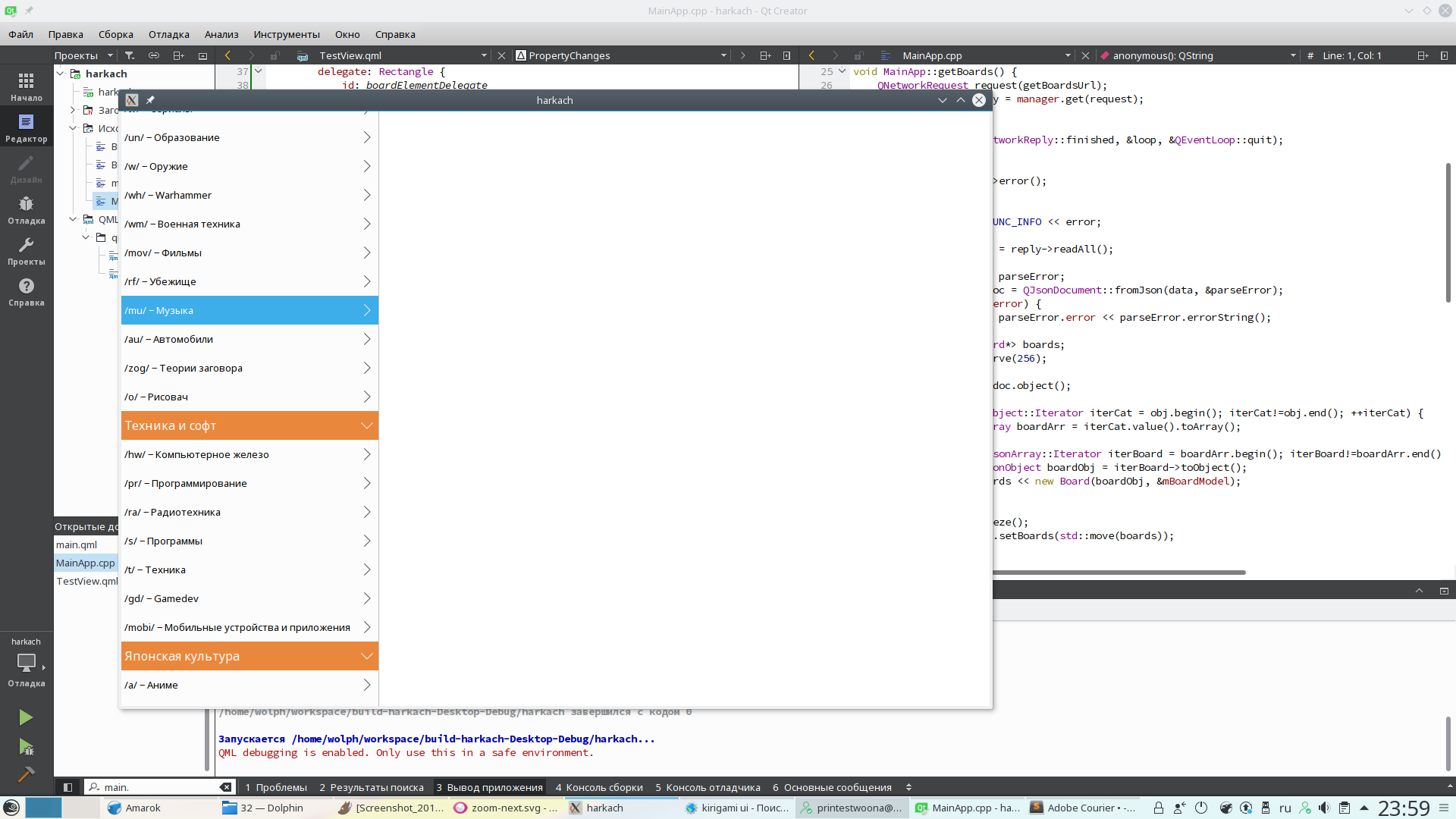Build project with hammer icon

[x=26, y=774]
